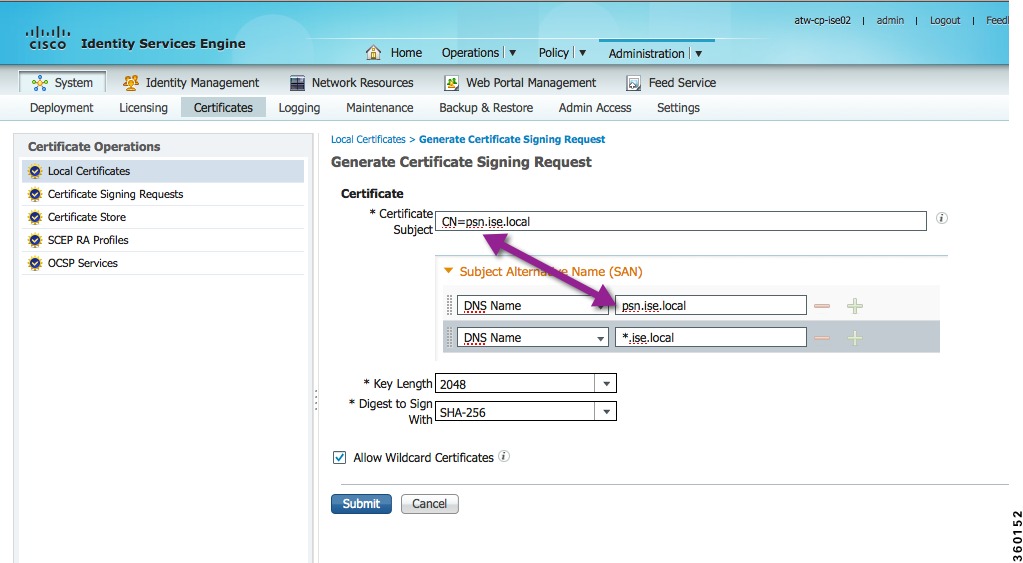Click the Certificate Store badge icon

35,217
